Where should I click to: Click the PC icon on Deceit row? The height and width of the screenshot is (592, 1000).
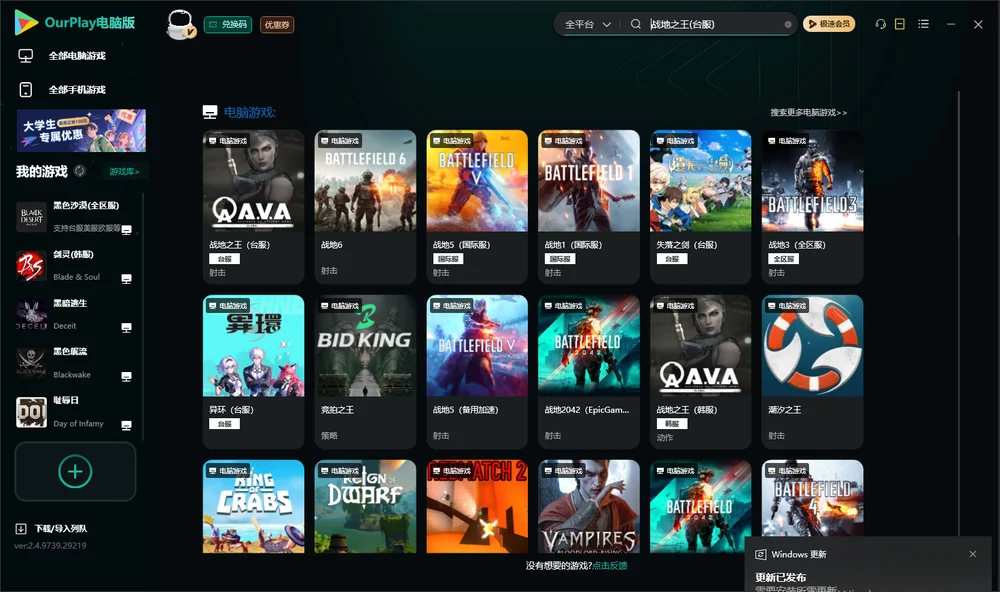pos(126,328)
